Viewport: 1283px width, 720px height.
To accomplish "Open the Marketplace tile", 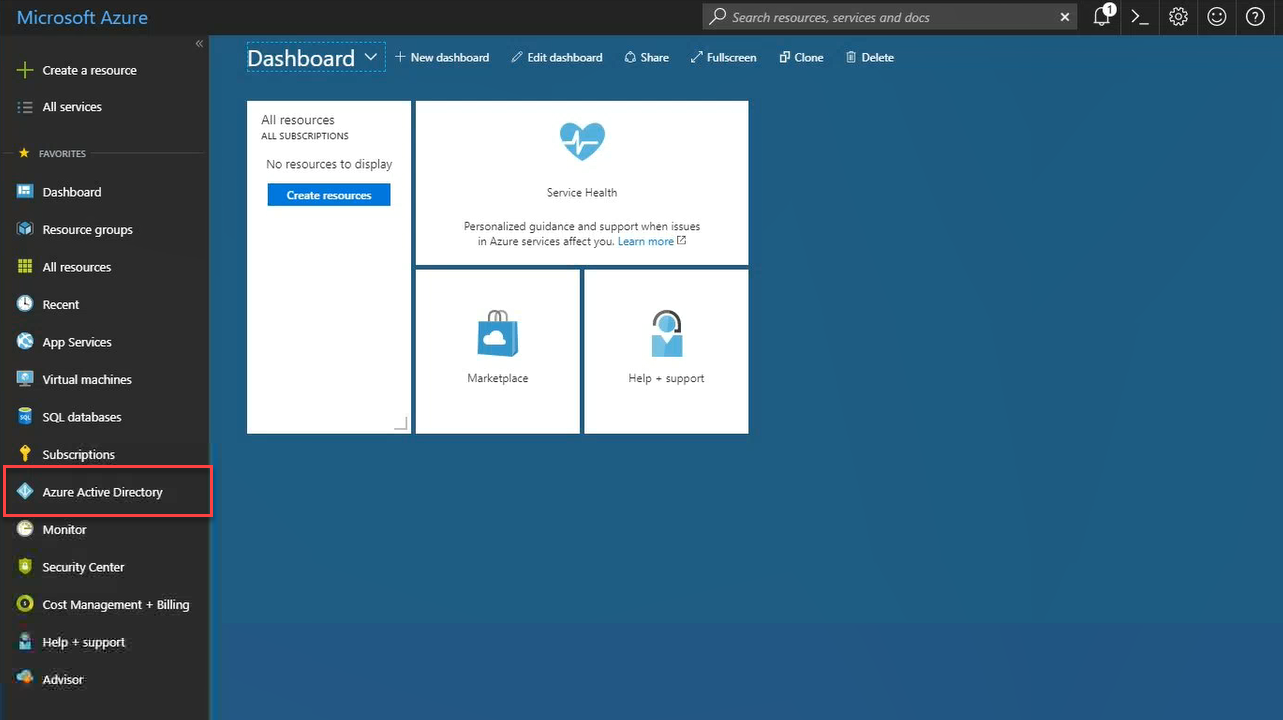I will [498, 351].
